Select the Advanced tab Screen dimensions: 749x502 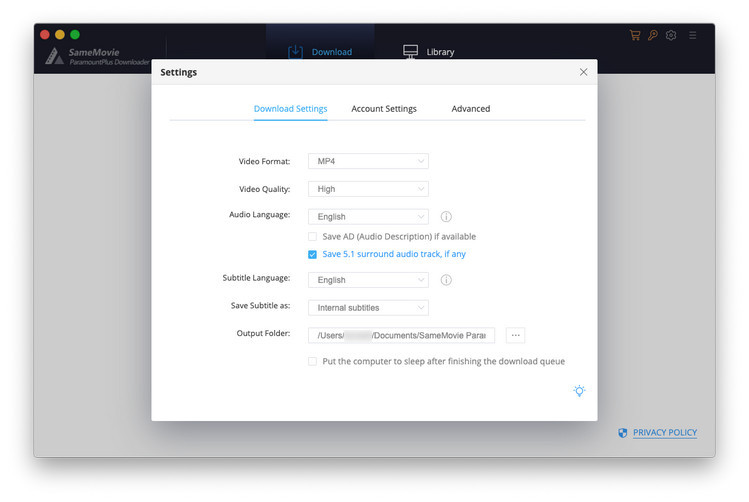(x=470, y=108)
